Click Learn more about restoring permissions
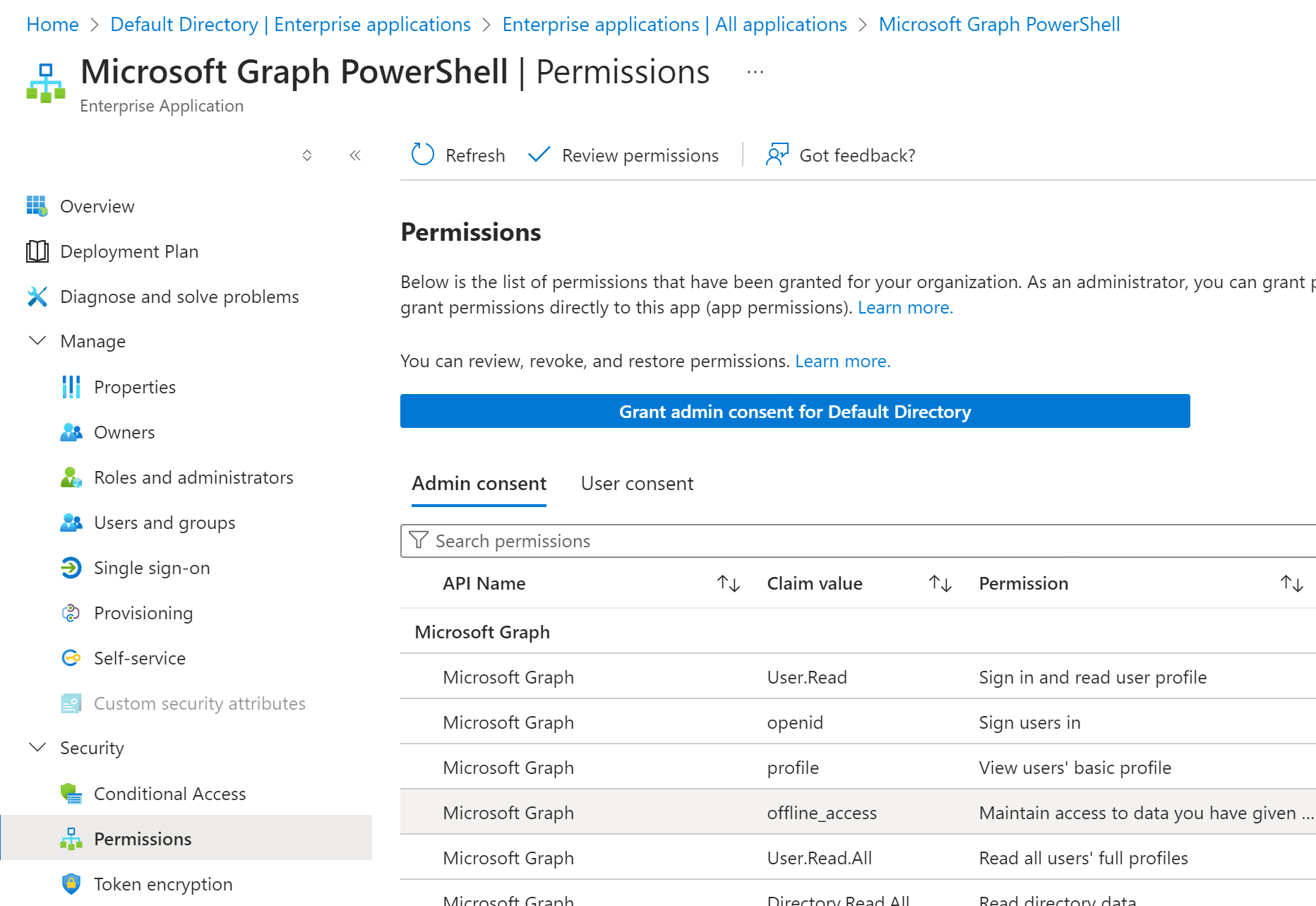This screenshot has height=906, width=1316. pos(842,361)
